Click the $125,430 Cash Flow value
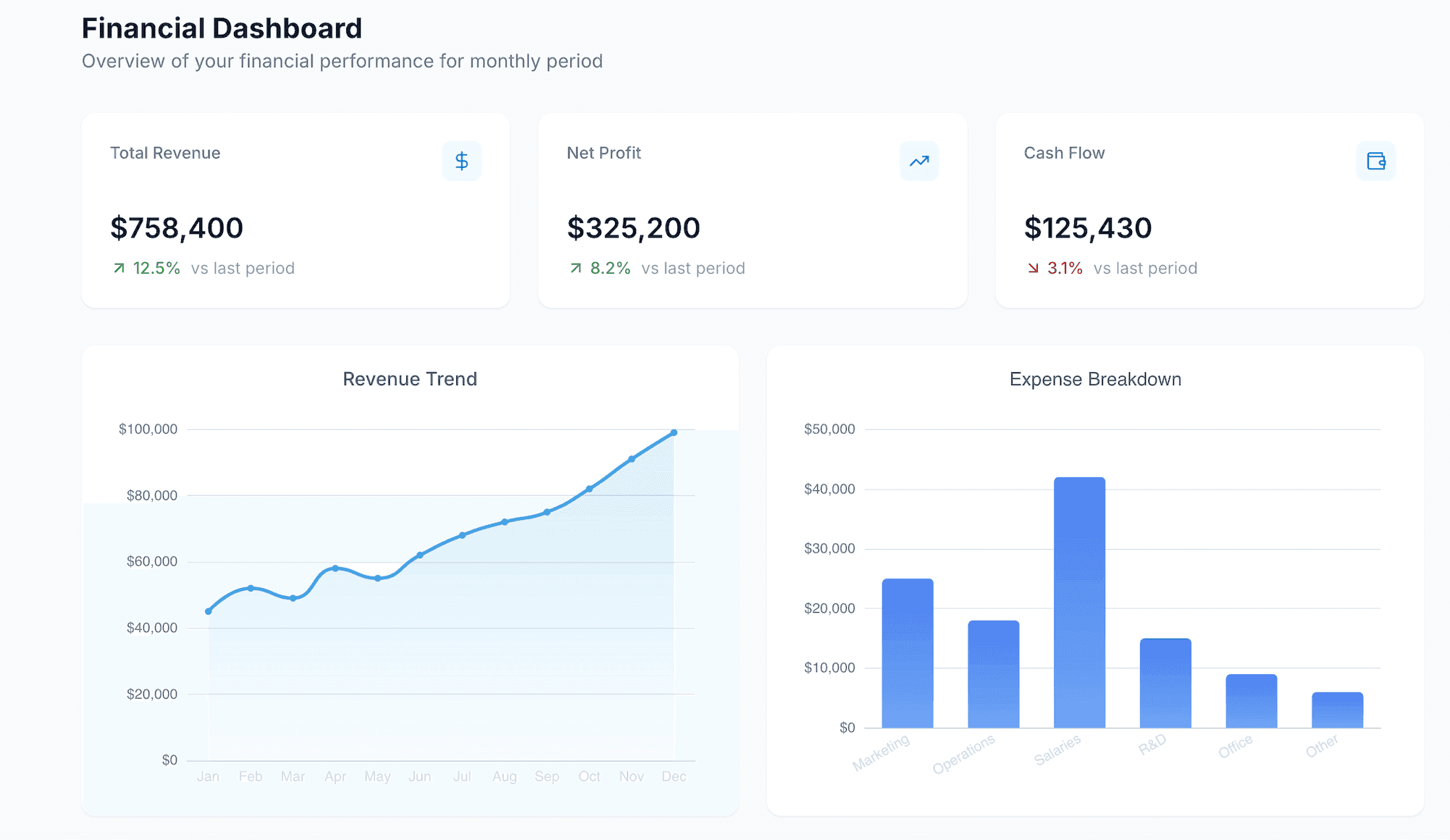This screenshot has height=840, width=1450. tap(1087, 228)
